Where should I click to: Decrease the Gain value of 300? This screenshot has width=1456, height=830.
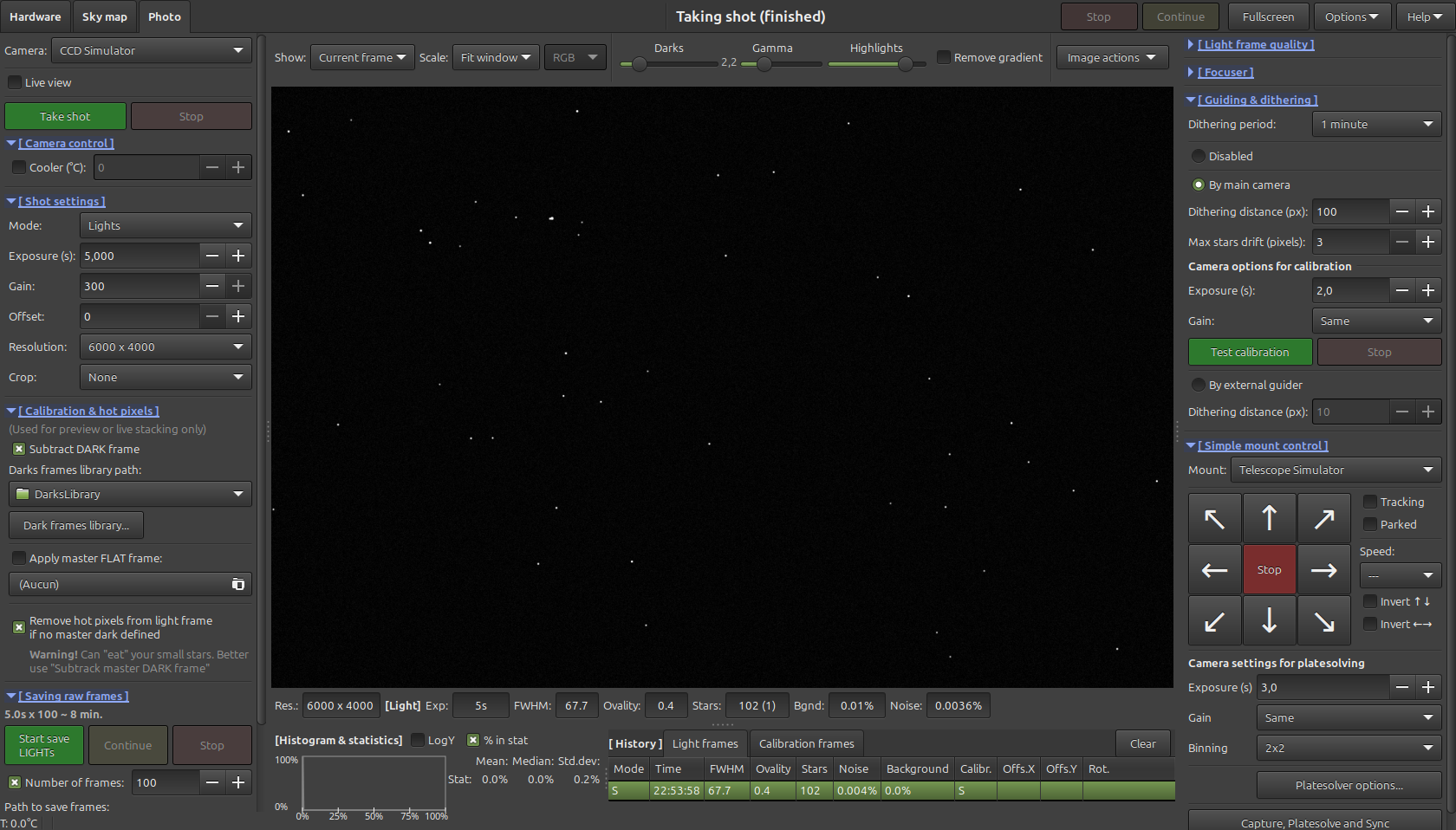(x=212, y=286)
